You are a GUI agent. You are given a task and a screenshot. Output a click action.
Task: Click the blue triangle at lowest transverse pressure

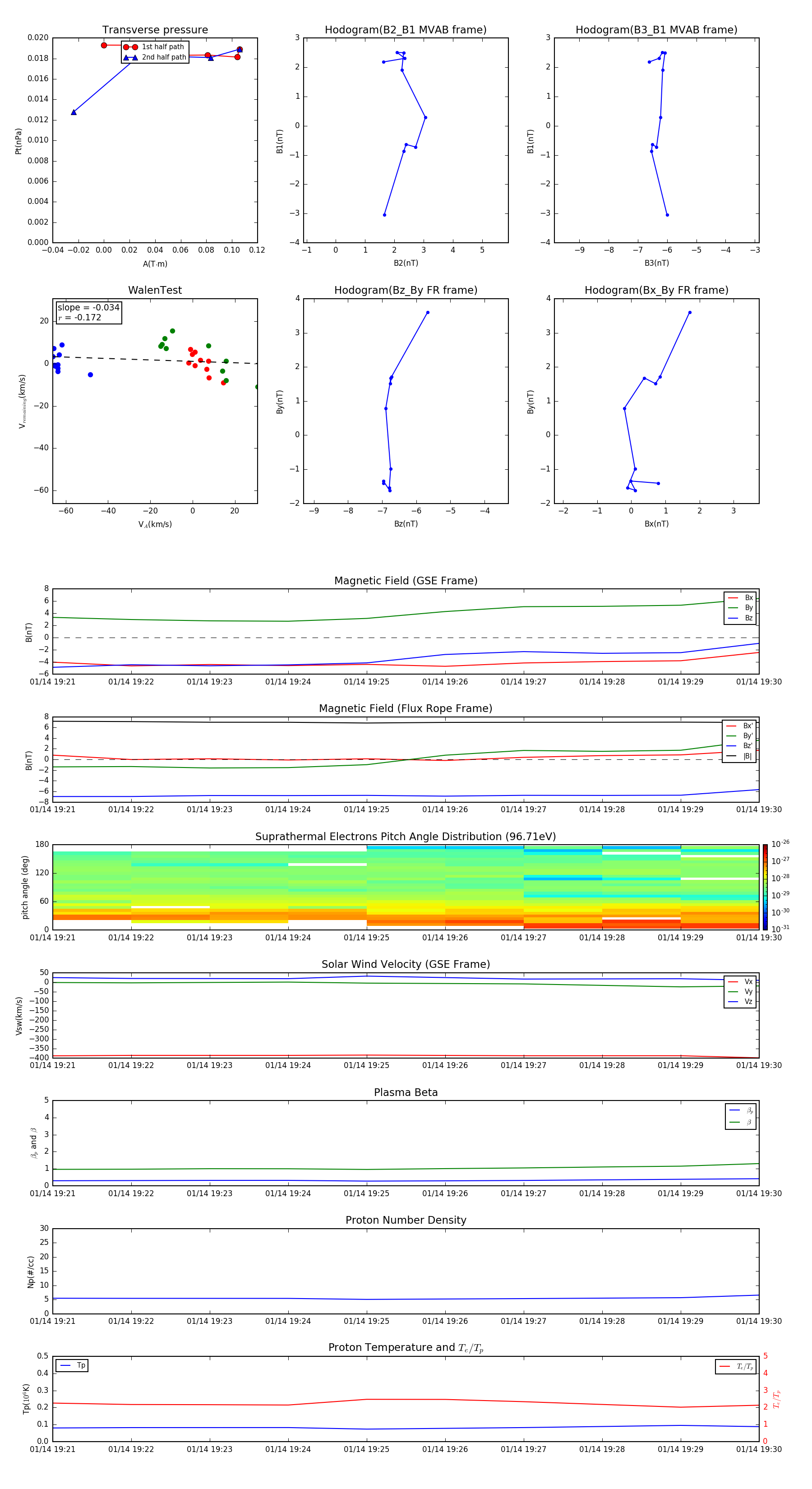74,112
